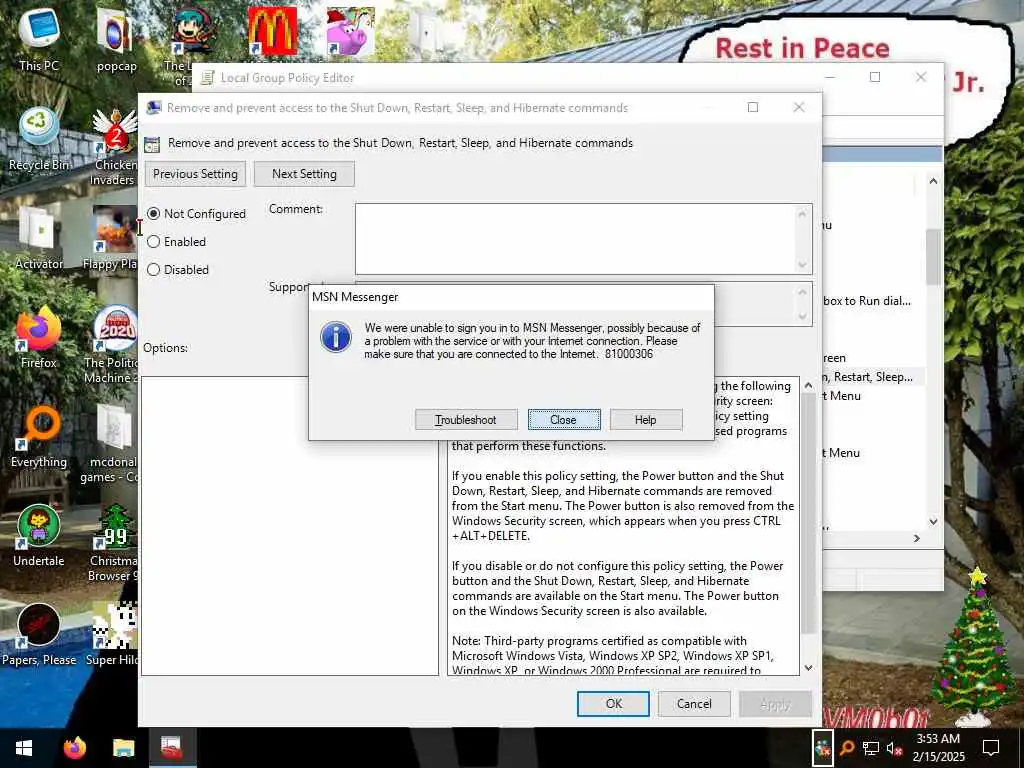Click horizontal scroll right arrow in Group Policy Editor

(916, 538)
